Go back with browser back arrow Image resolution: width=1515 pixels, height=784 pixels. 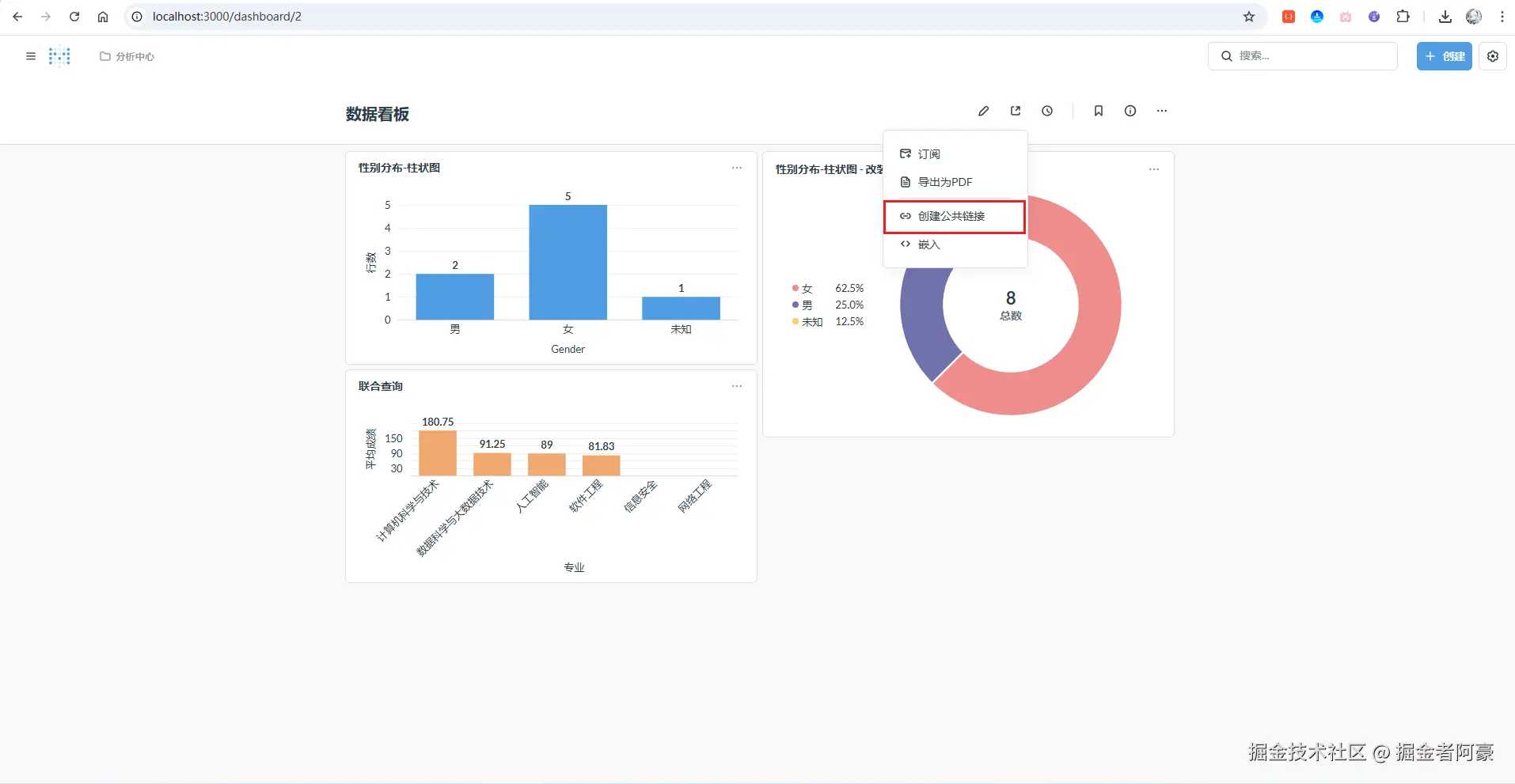point(17,17)
